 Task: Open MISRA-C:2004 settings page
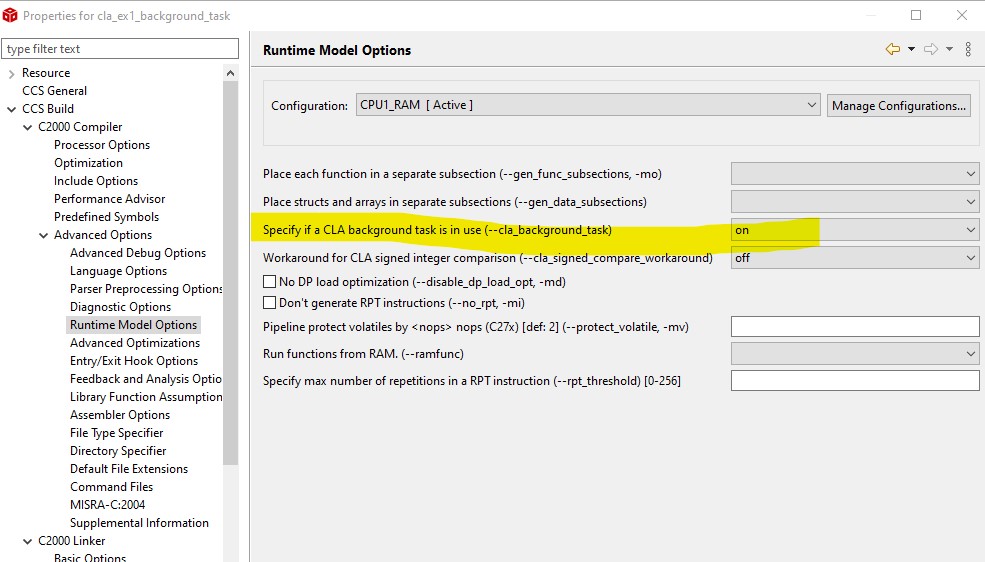point(107,505)
